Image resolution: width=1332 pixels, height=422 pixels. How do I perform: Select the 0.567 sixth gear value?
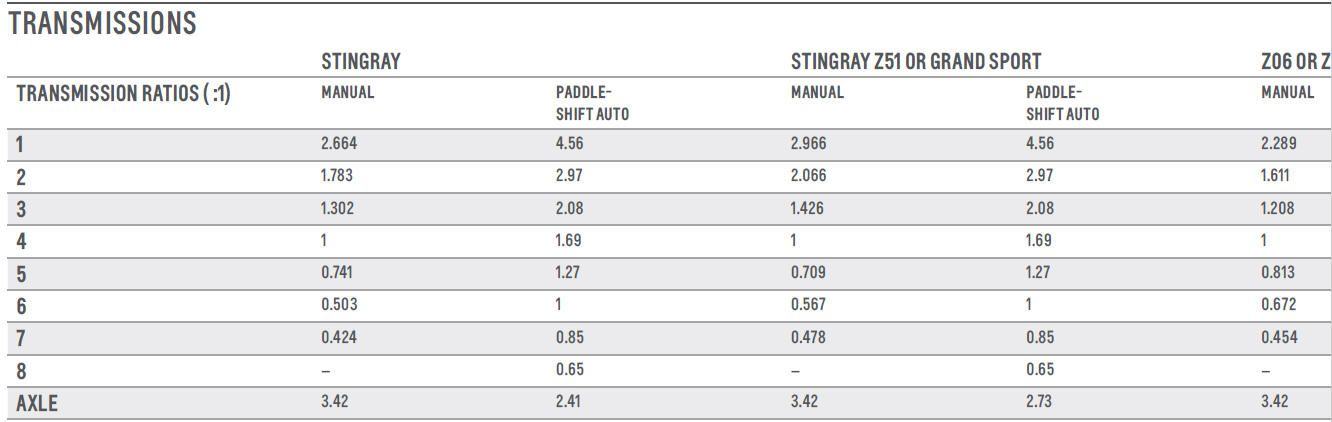click(x=807, y=304)
